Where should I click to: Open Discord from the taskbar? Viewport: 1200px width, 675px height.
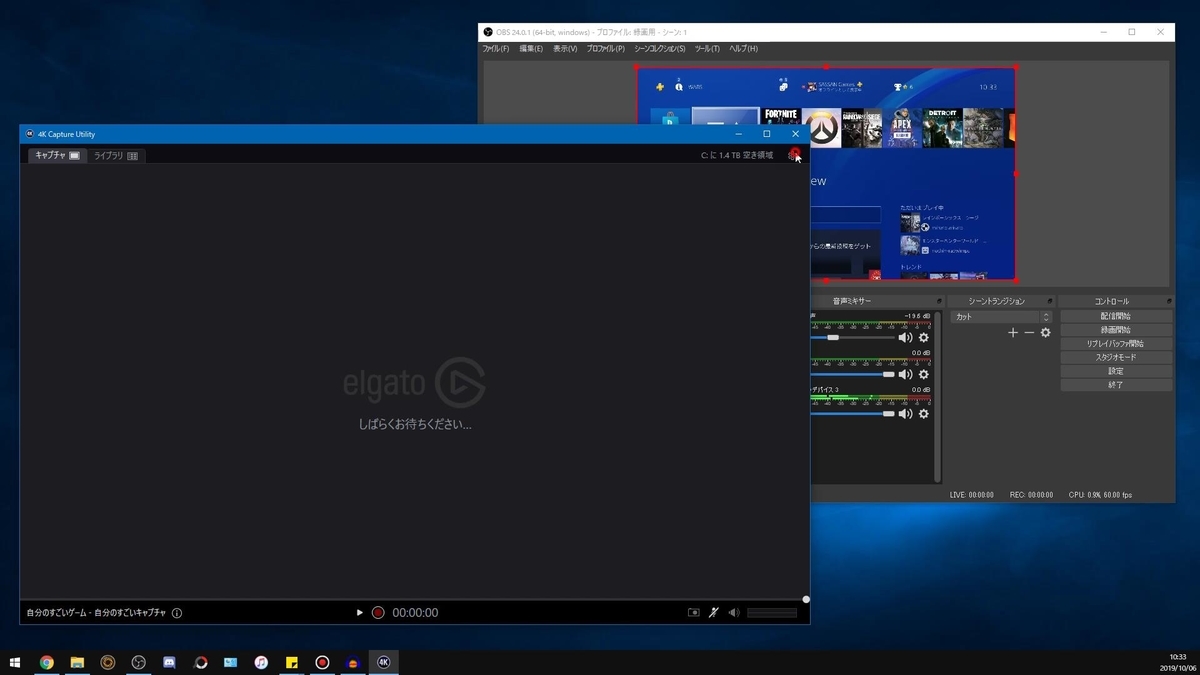click(x=169, y=662)
